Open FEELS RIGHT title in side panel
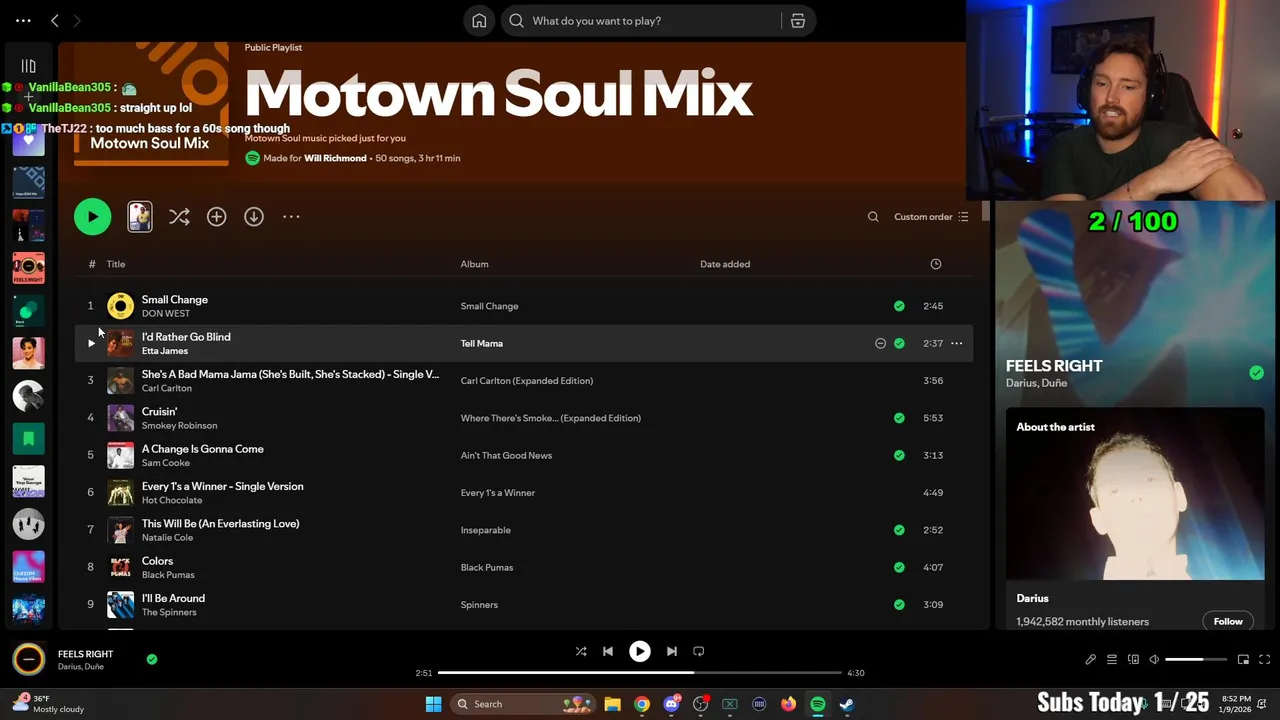 click(1054, 366)
